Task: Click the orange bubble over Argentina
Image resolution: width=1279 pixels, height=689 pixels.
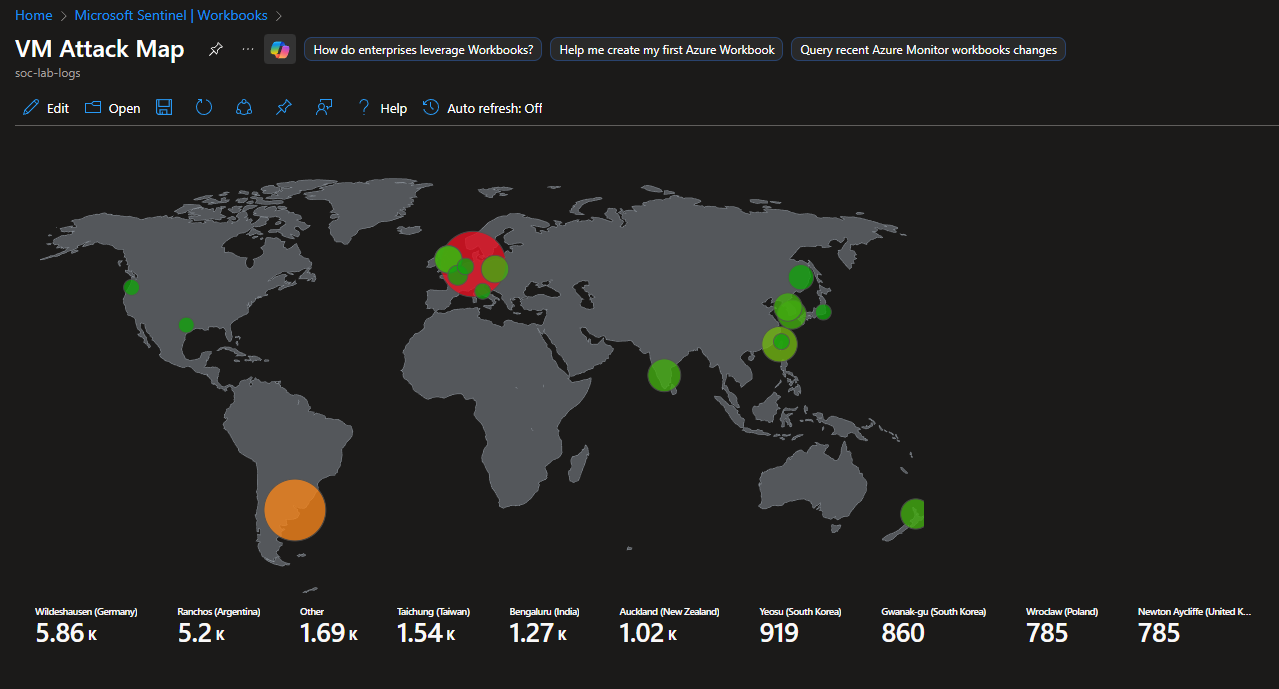Action: coord(294,510)
